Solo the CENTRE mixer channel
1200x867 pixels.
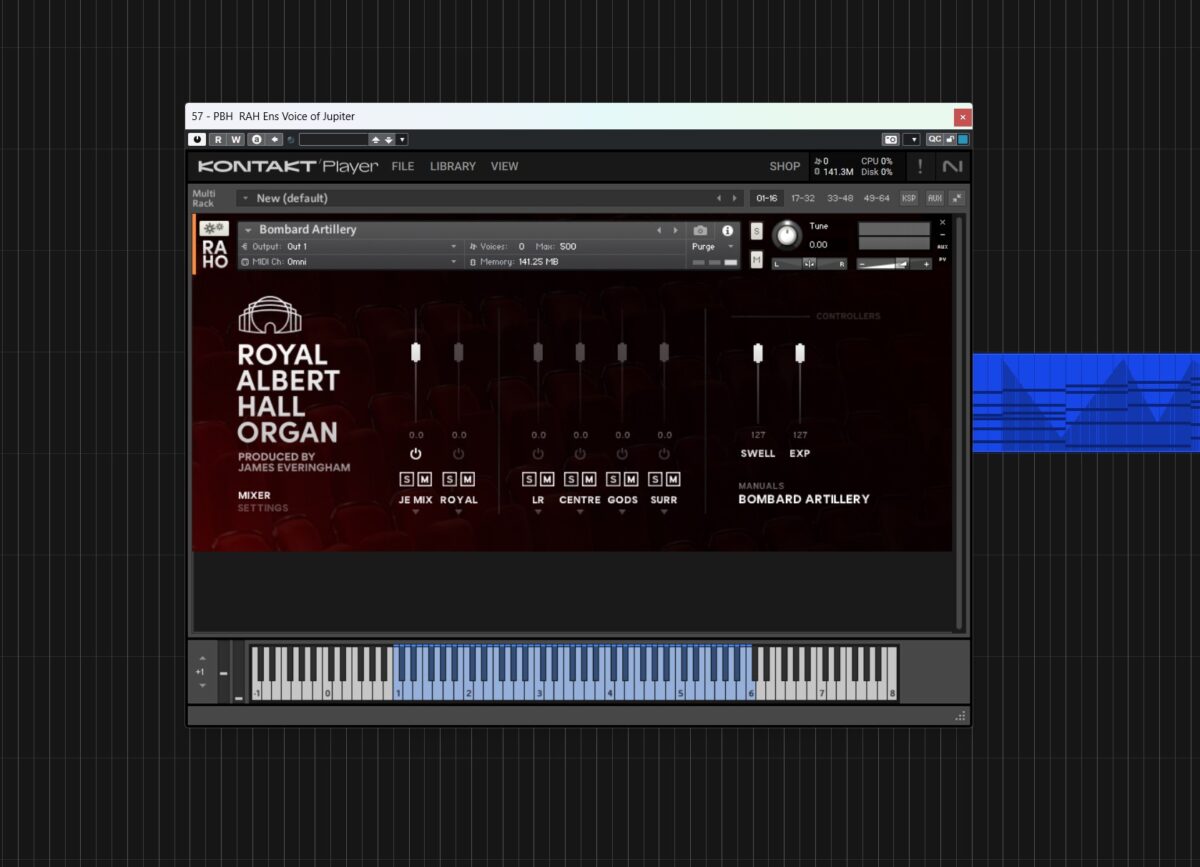[572, 479]
